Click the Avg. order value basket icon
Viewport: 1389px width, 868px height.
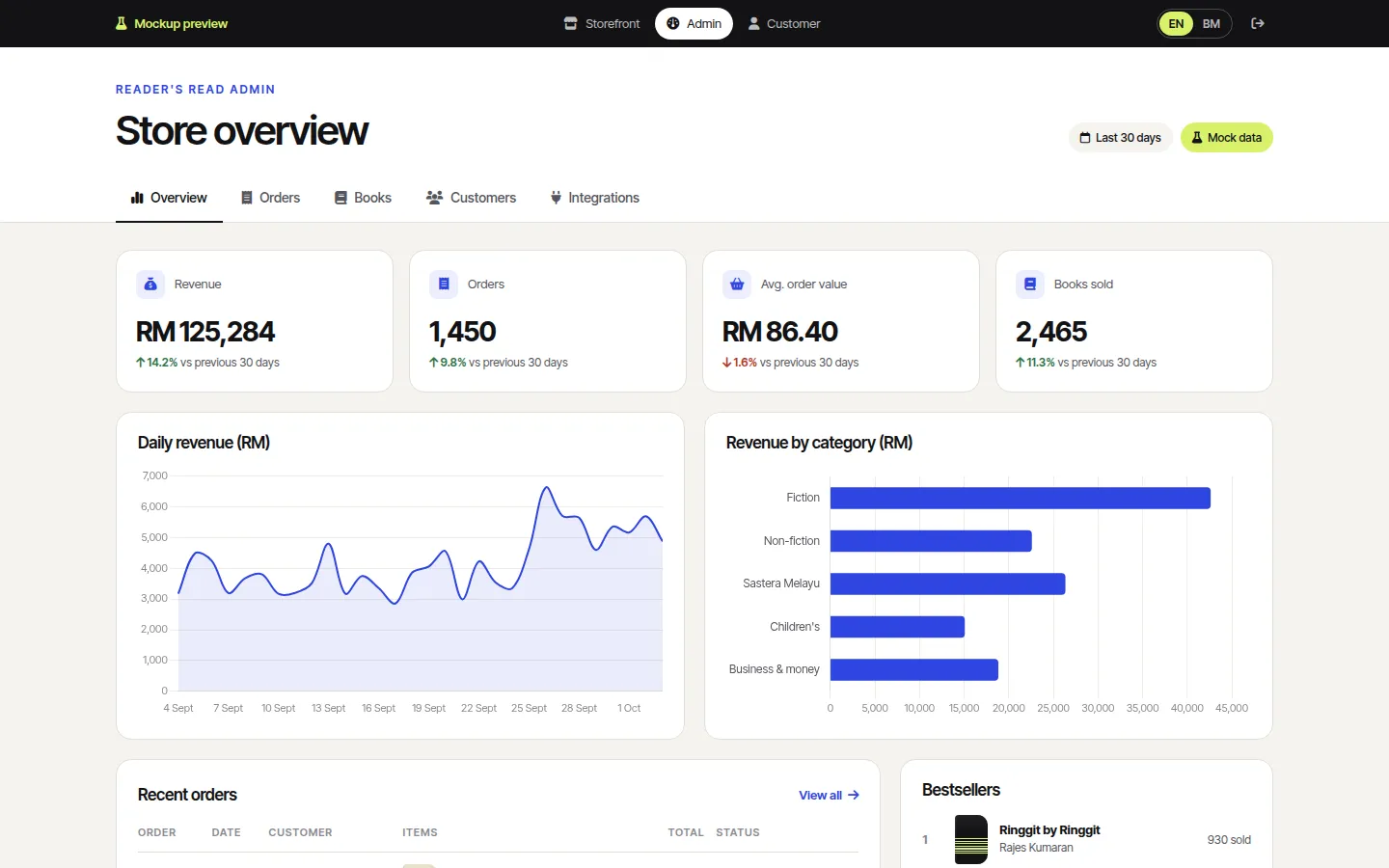tap(737, 285)
